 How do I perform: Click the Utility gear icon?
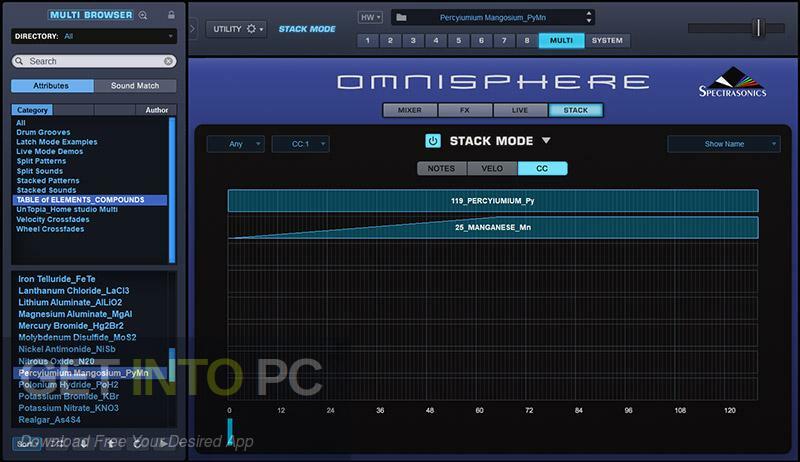tap(251, 29)
